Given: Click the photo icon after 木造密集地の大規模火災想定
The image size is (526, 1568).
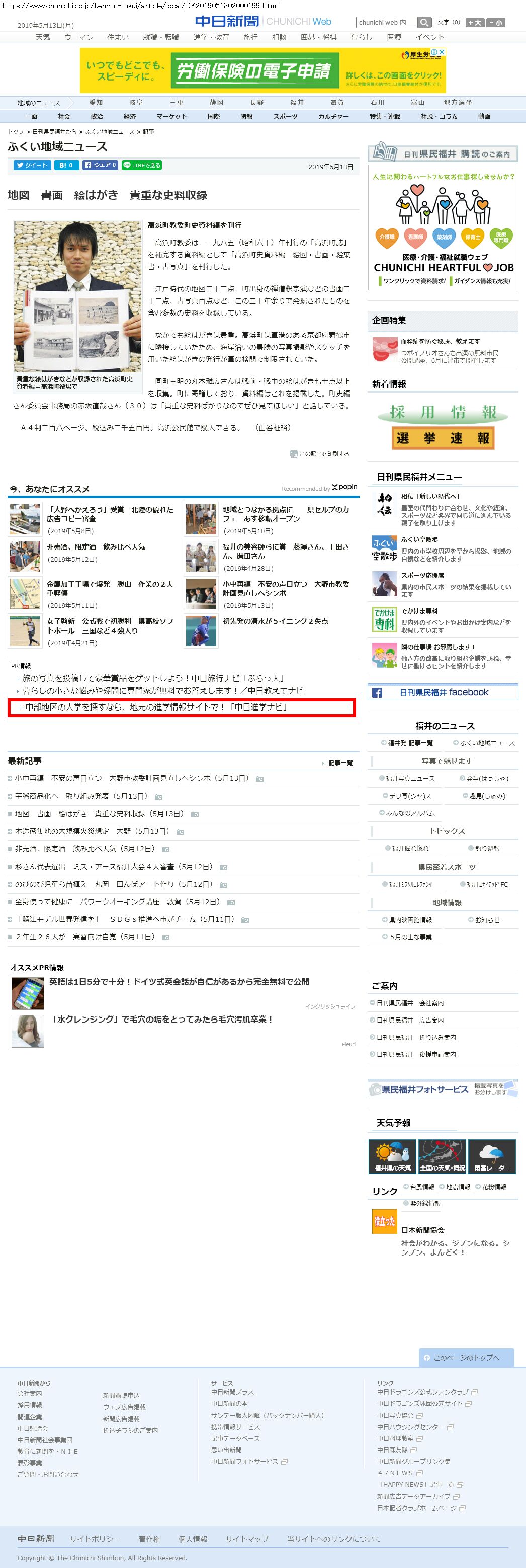Looking at the screenshot, I should [180, 831].
